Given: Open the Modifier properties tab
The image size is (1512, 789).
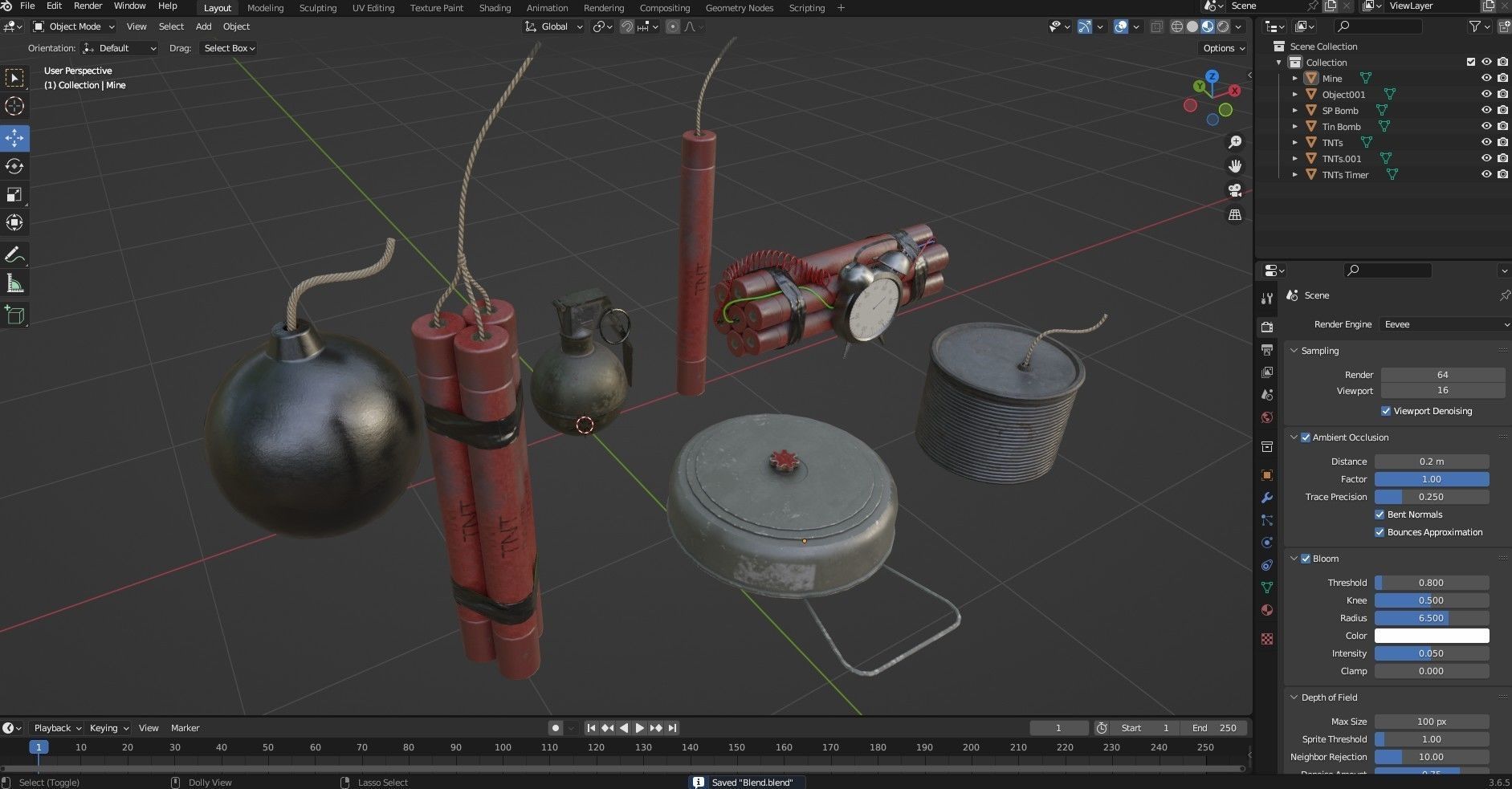Looking at the screenshot, I should click(x=1267, y=498).
